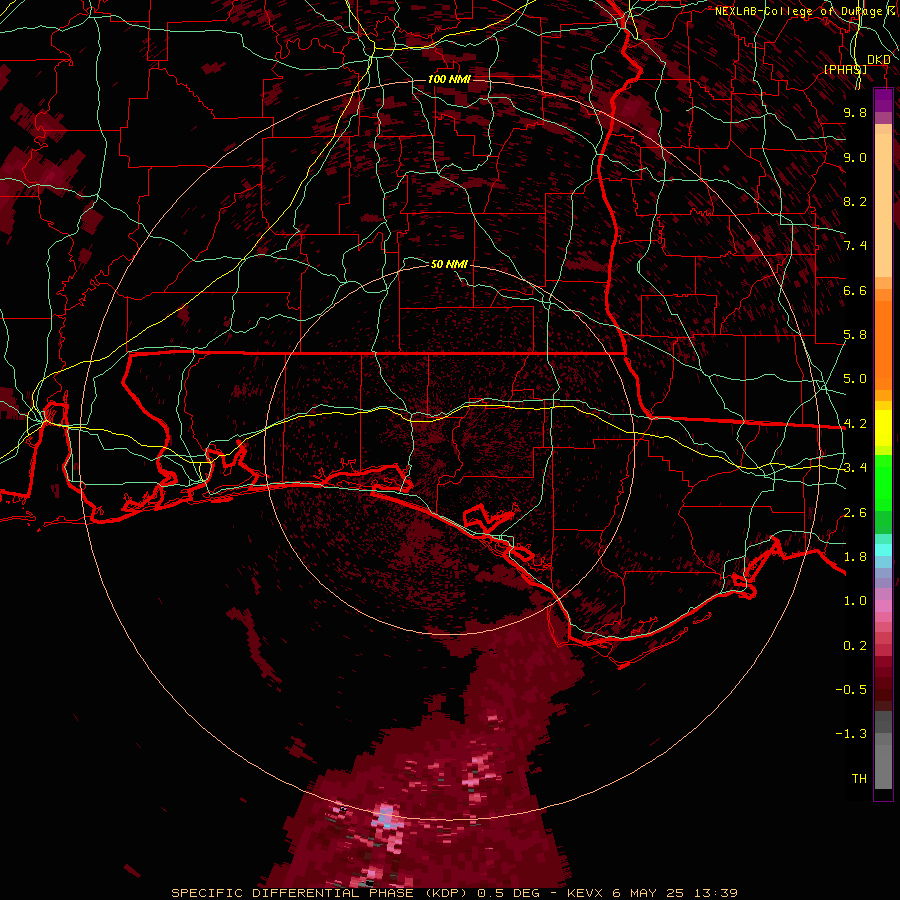Image resolution: width=900 pixels, height=900 pixels.
Task: Click the -0.5 legend value
Action: pyautogui.click(x=851, y=690)
